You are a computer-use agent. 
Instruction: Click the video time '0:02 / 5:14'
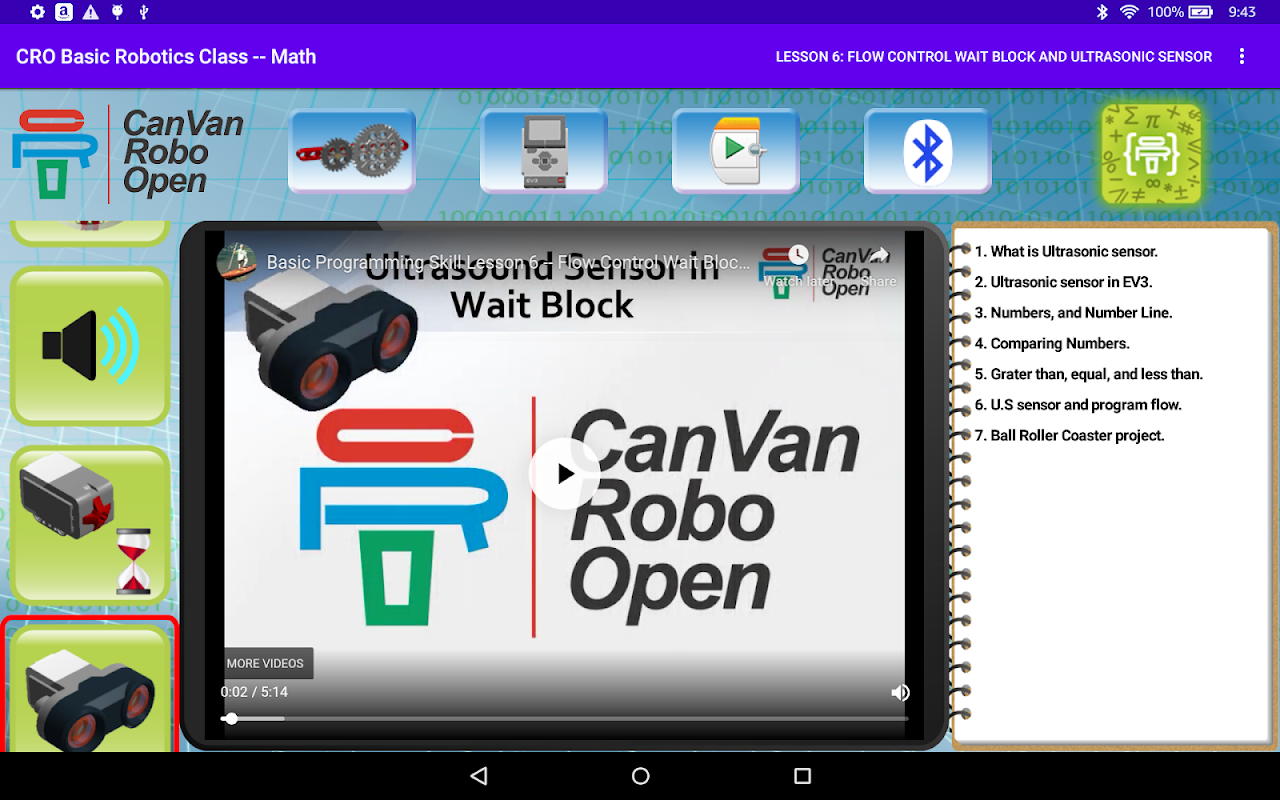254,692
